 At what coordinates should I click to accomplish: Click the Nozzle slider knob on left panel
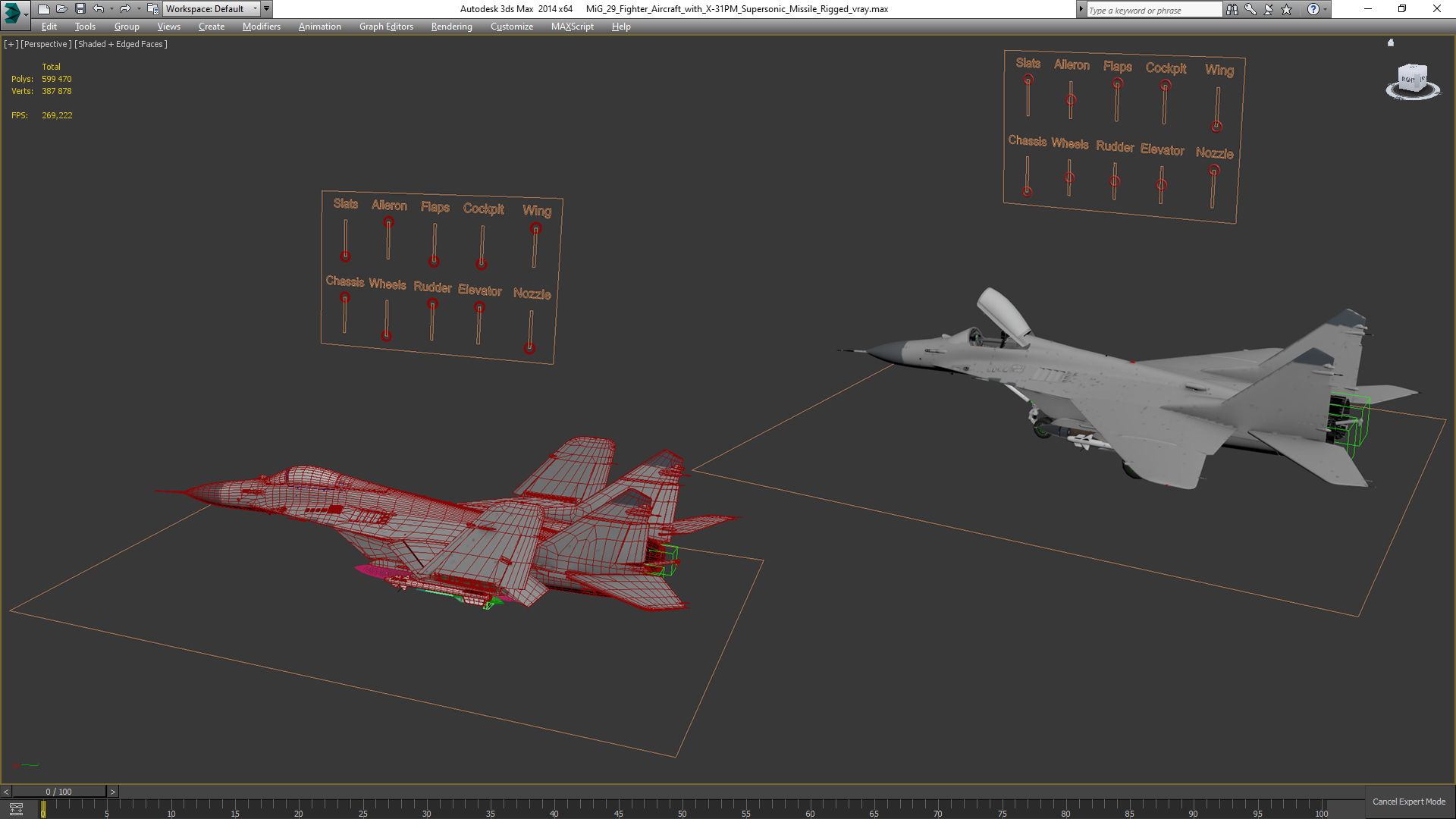(x=529, y=348)
